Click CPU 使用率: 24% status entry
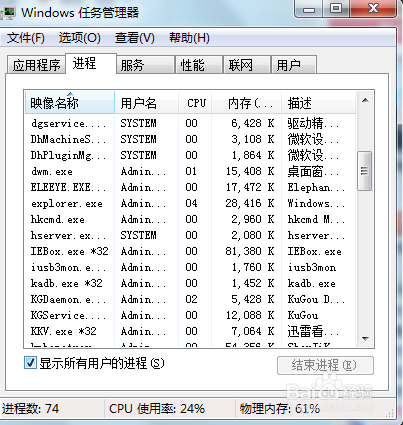 [157, 409]
